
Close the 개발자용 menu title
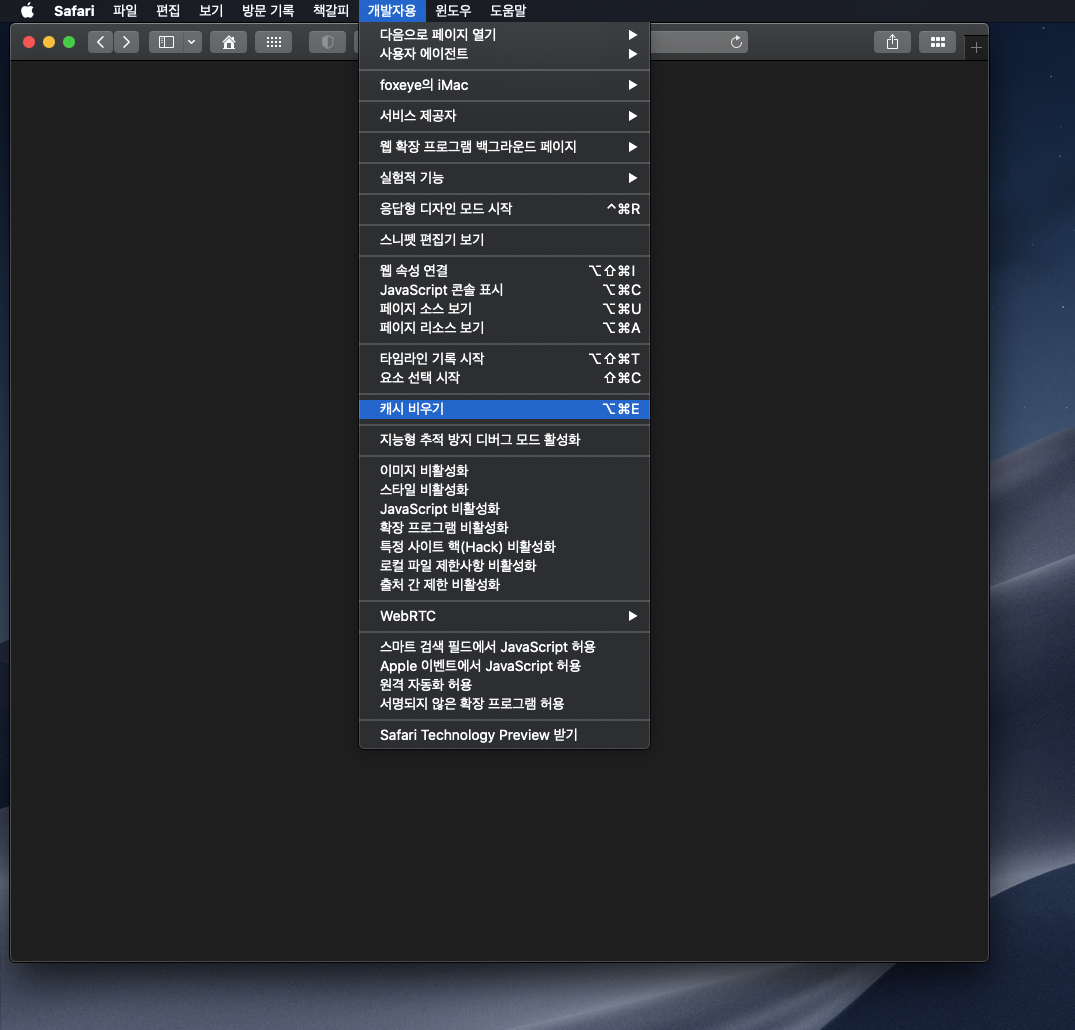(392, 10)
